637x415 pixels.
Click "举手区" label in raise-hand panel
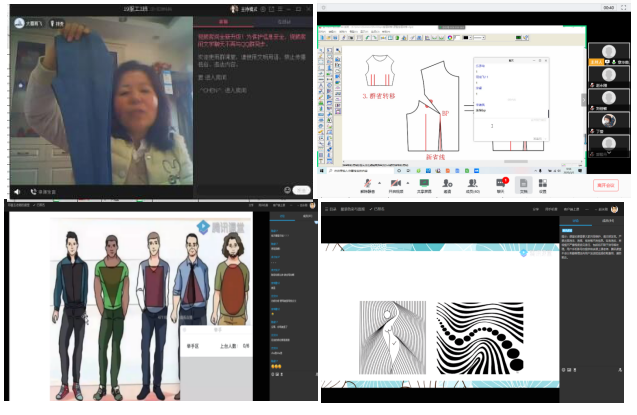pyautogui.click(x=193, y=346)
